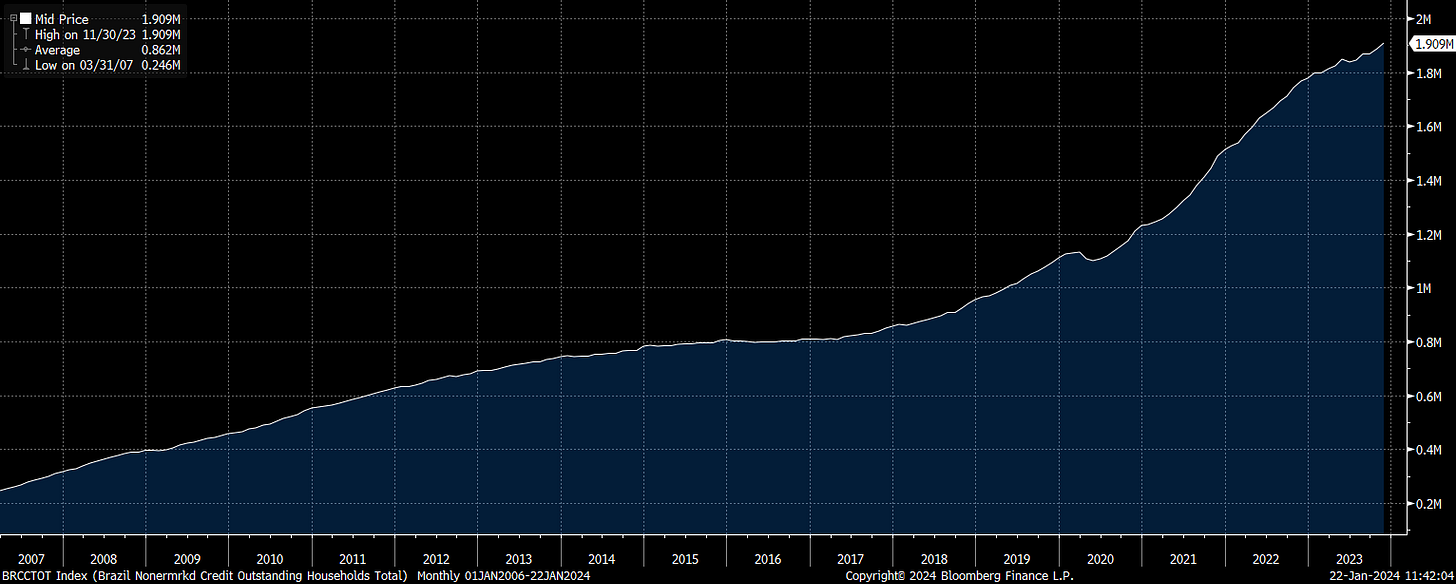Click the 2023 x-axis year label
Screen dimensions: 1456x584
1349,559
